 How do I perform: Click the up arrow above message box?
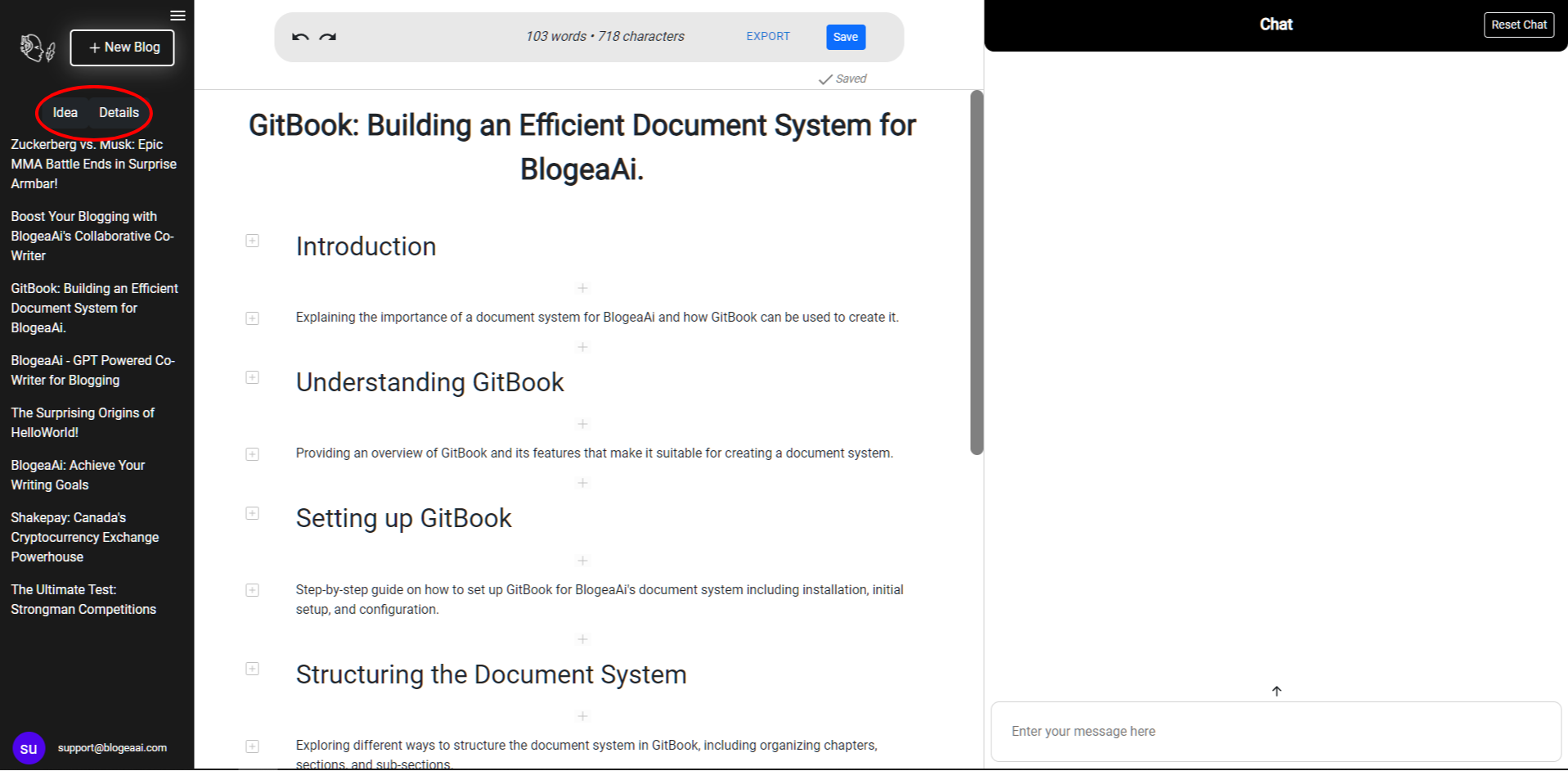point(1276,692)
